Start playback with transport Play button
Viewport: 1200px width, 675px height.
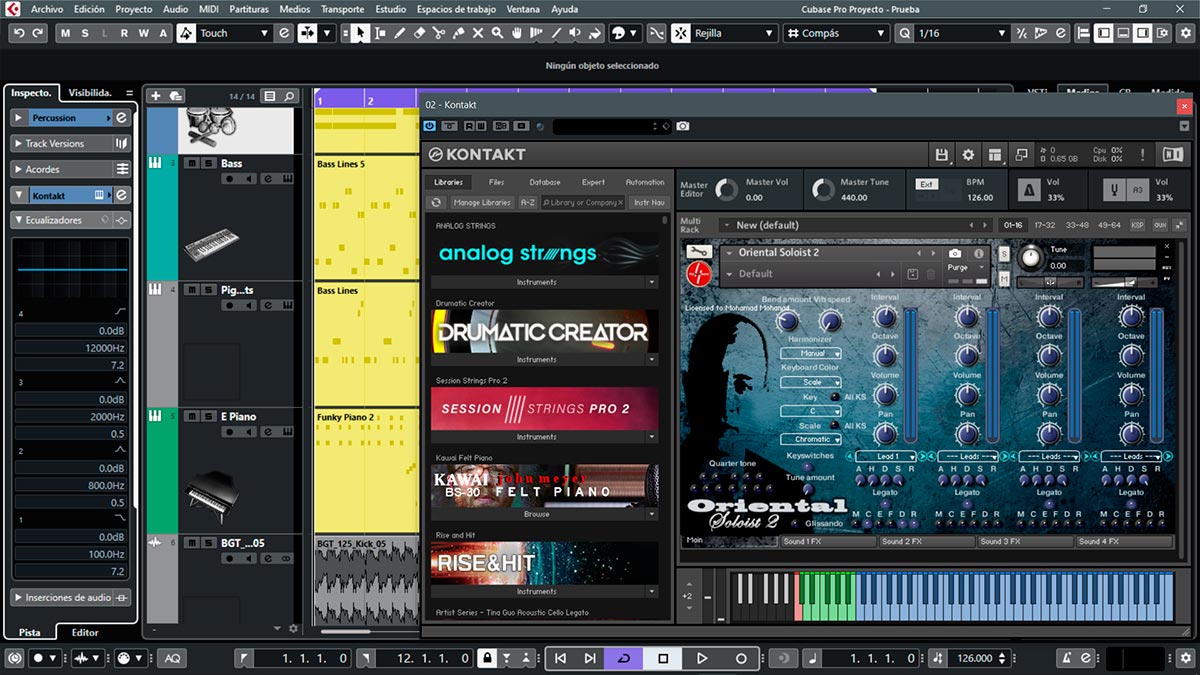(x=702, y=658)
